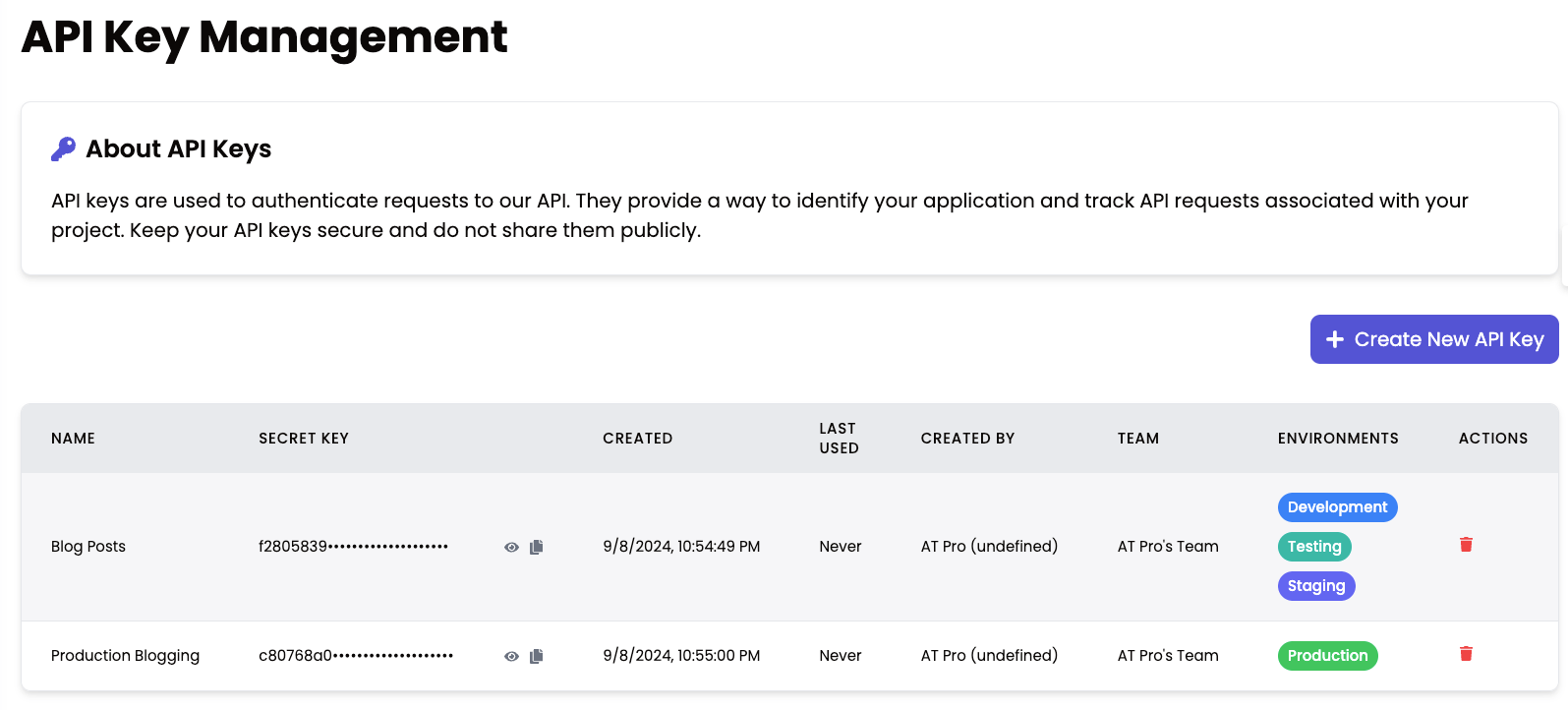Select the Staging environment badge

pos(1316,585)
